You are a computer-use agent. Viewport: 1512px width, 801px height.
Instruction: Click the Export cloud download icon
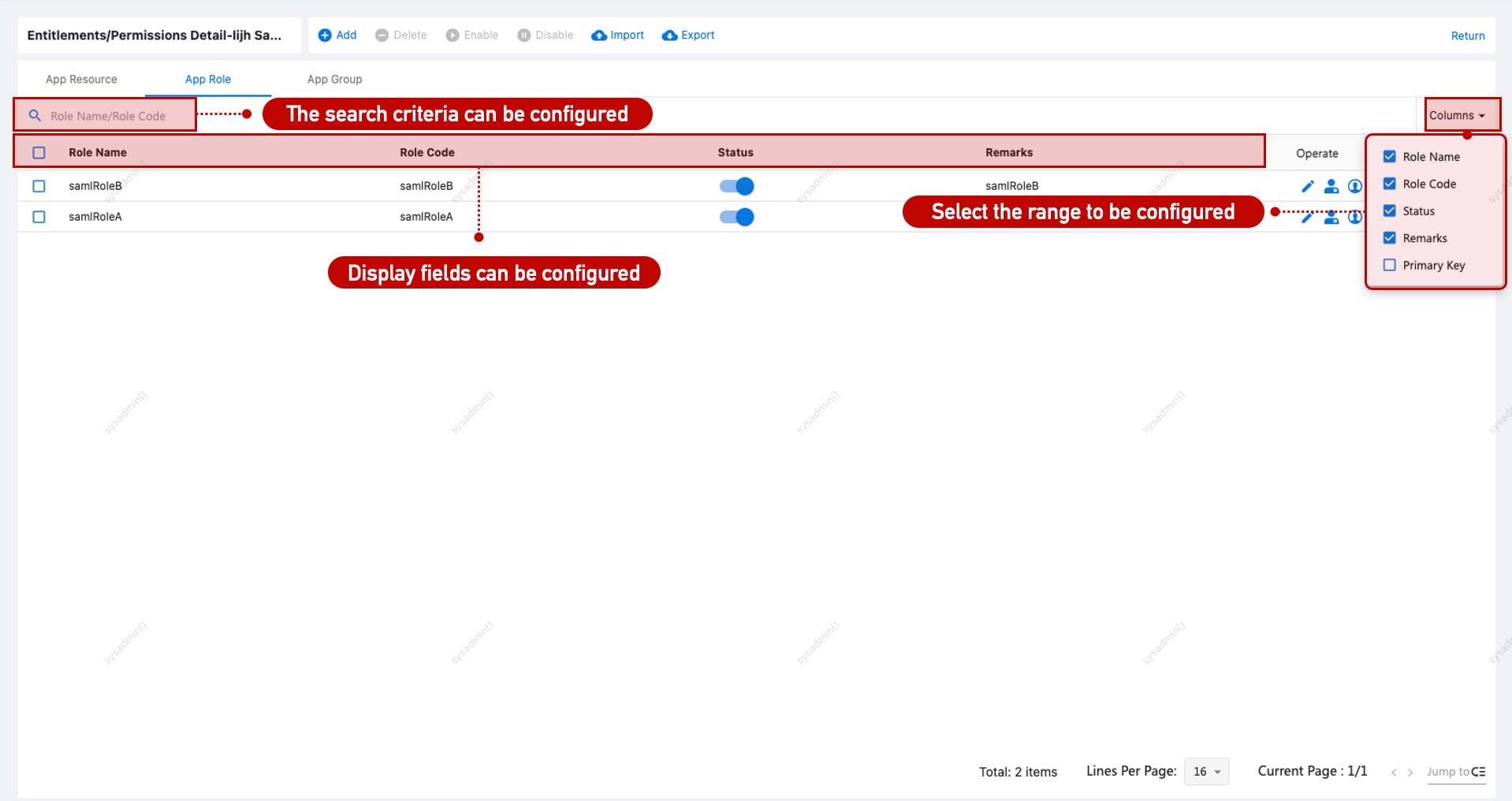click(x=670, y=35)
